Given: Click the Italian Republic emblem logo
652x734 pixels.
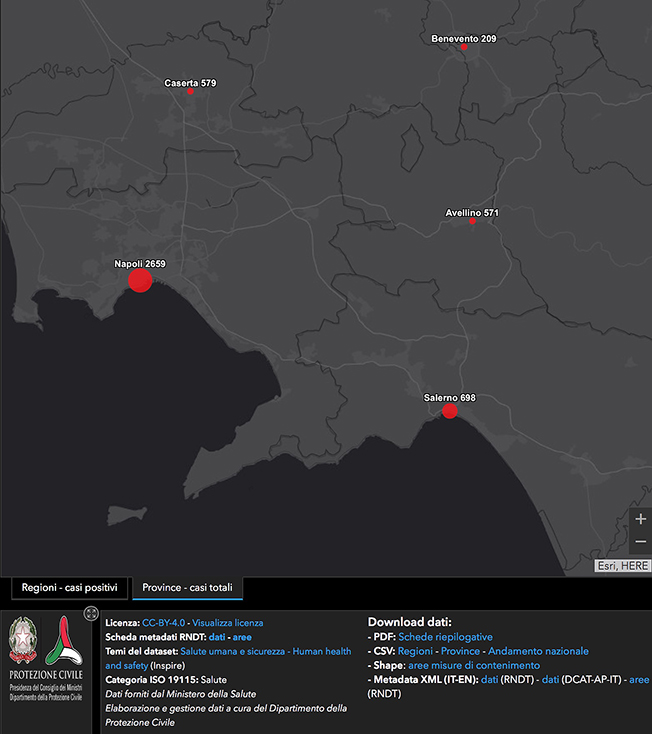Looking at the screenshot, I should (22, 640).
